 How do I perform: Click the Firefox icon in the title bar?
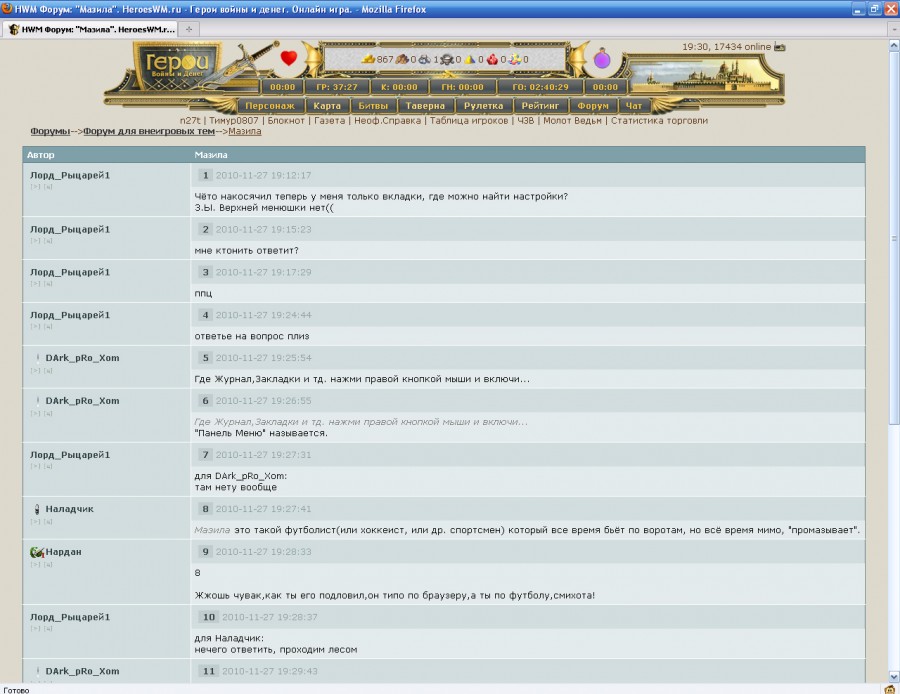coord(6,8)
